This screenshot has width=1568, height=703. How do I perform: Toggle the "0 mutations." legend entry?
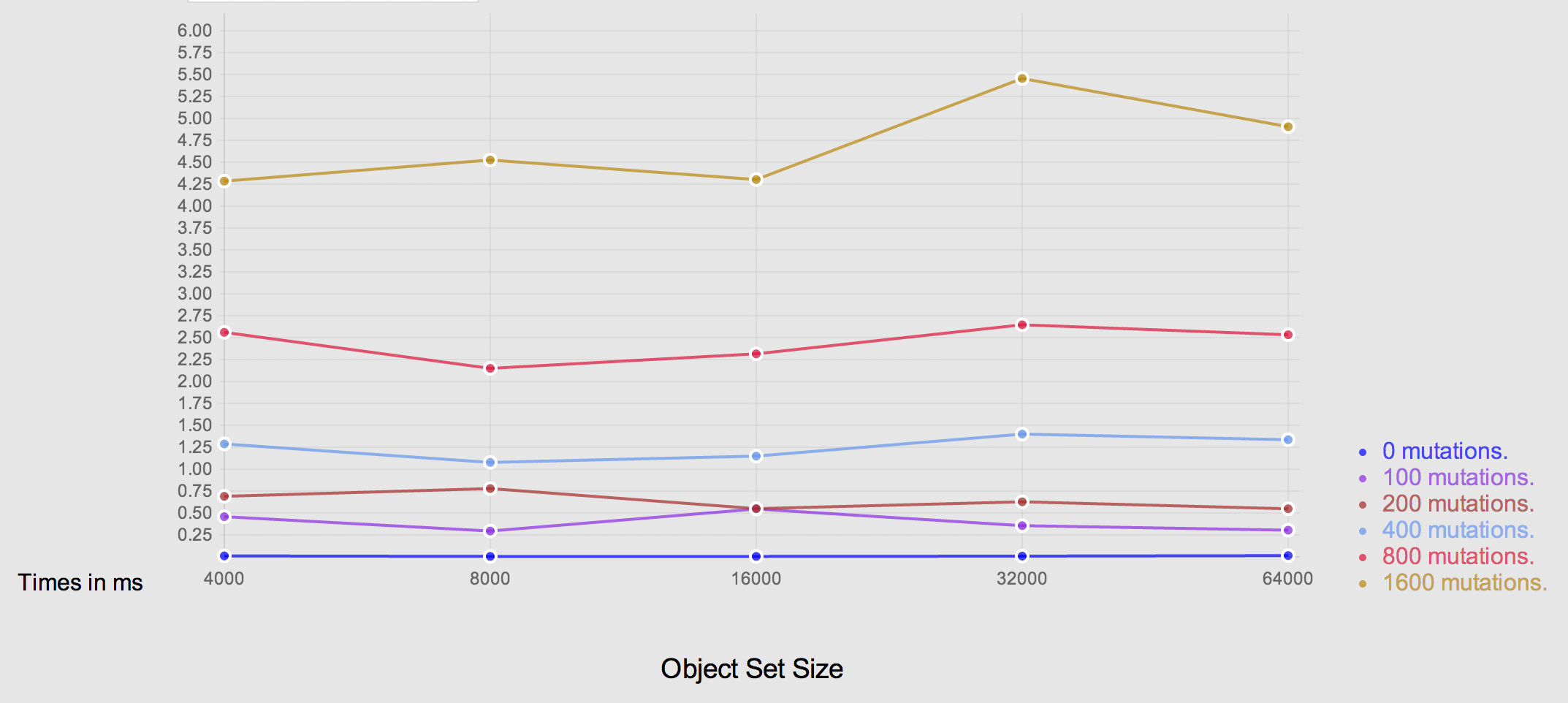coord(1445,452)
